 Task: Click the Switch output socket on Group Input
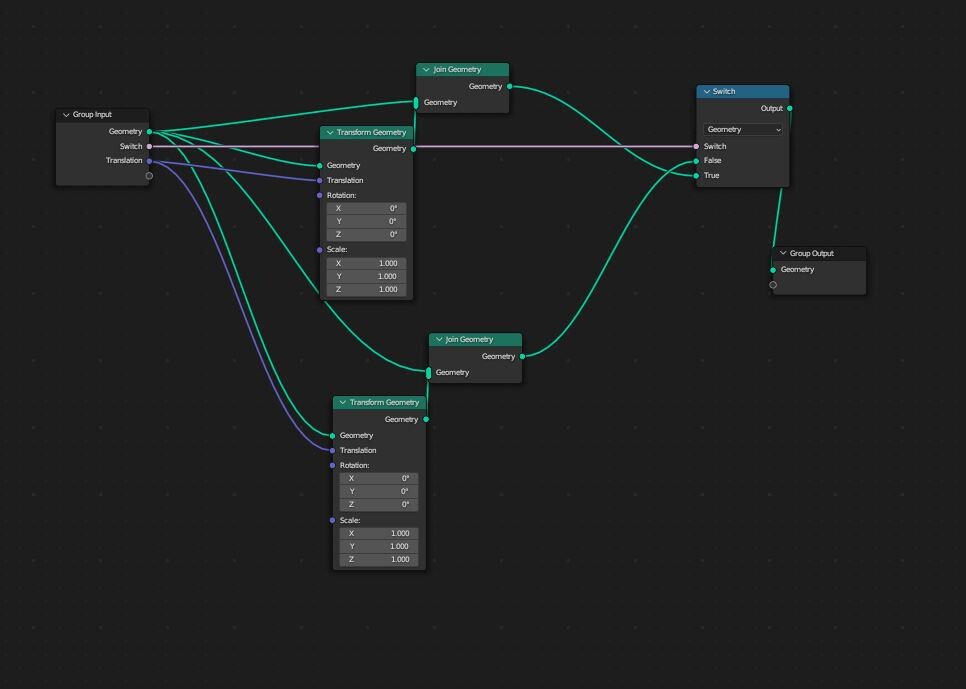coord(148,146)
